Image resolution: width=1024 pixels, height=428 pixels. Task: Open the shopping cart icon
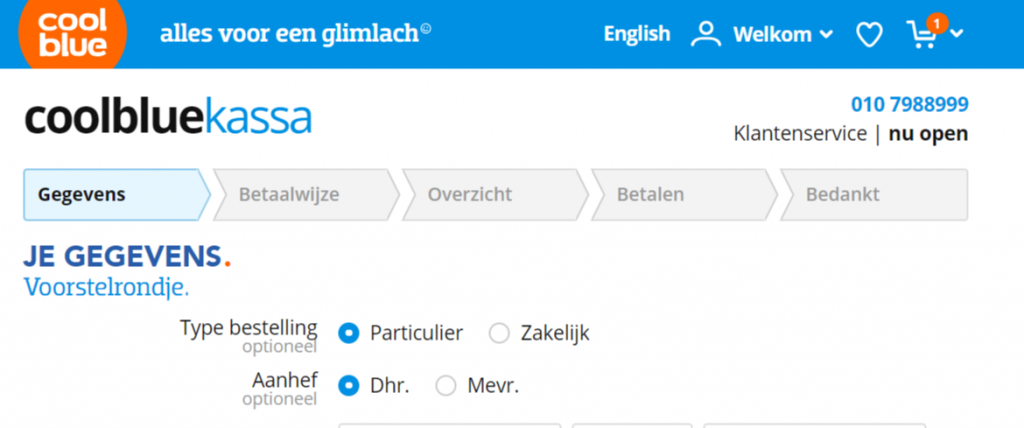(x=921, y=35)
